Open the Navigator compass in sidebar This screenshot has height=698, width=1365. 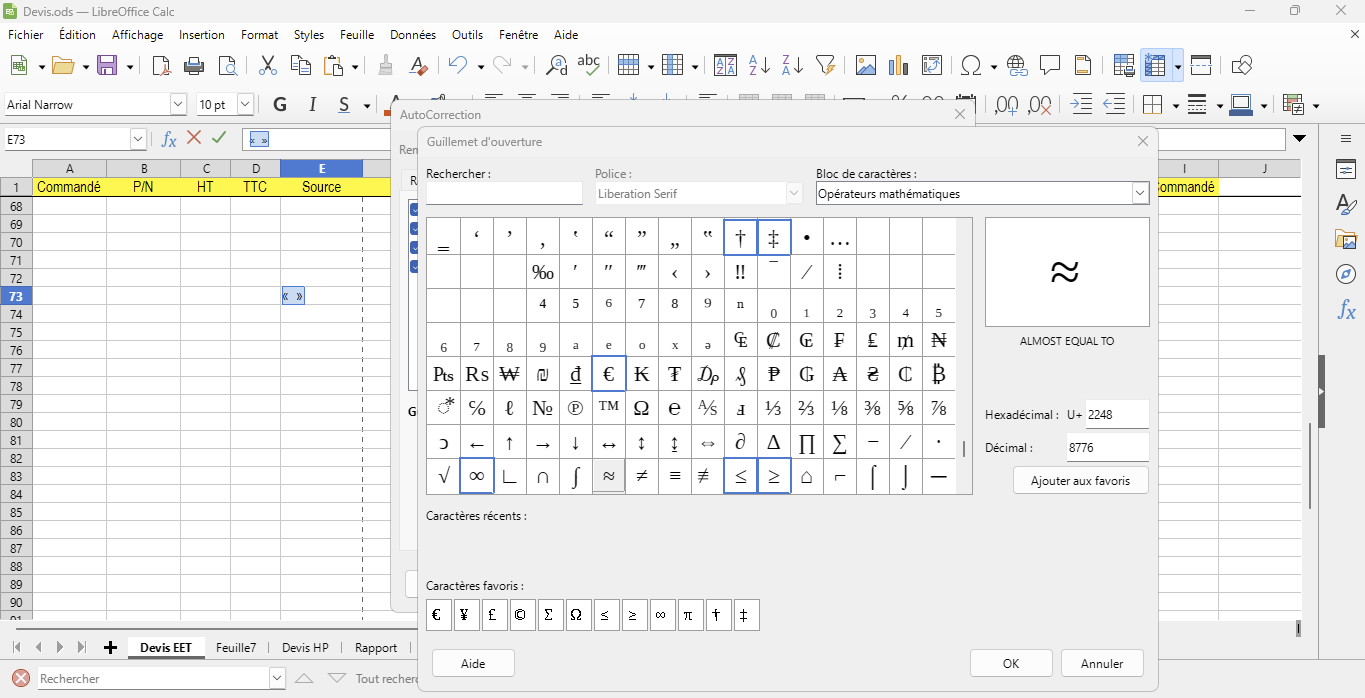(1346, 274)
